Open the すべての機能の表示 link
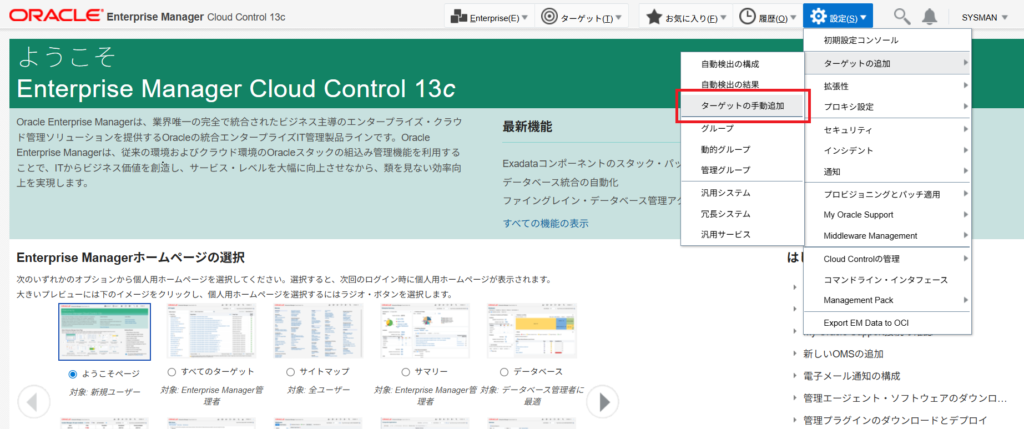 coord(545,223)
